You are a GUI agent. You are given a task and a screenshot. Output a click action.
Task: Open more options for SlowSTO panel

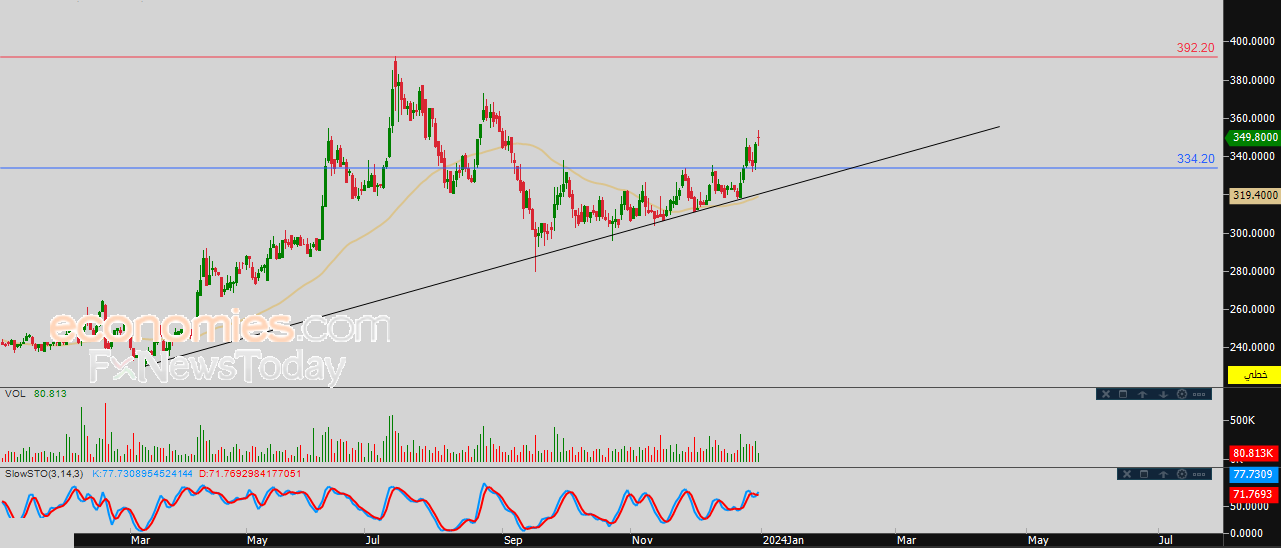[x=1199, y=474]
